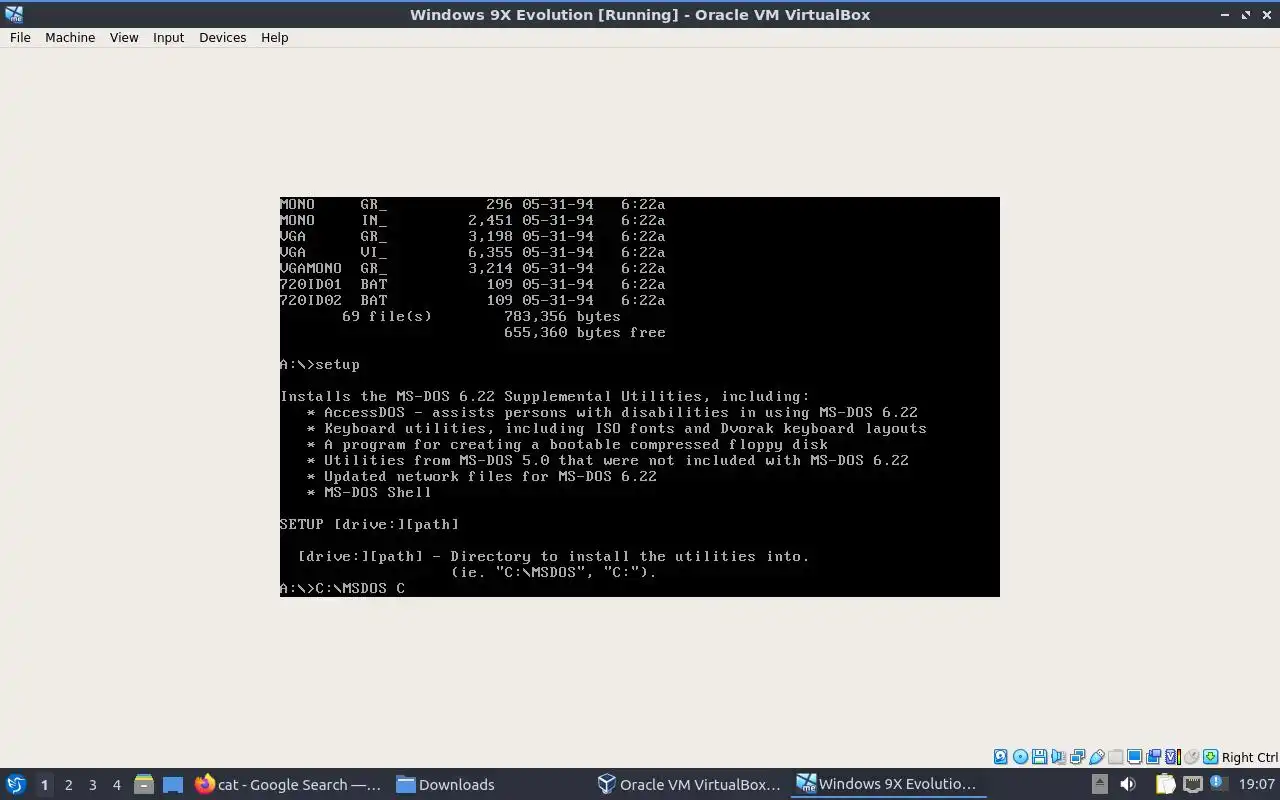Click the floppy disk status icon
This screenshot has width=1280, height=800.
tap(1039, 757)
